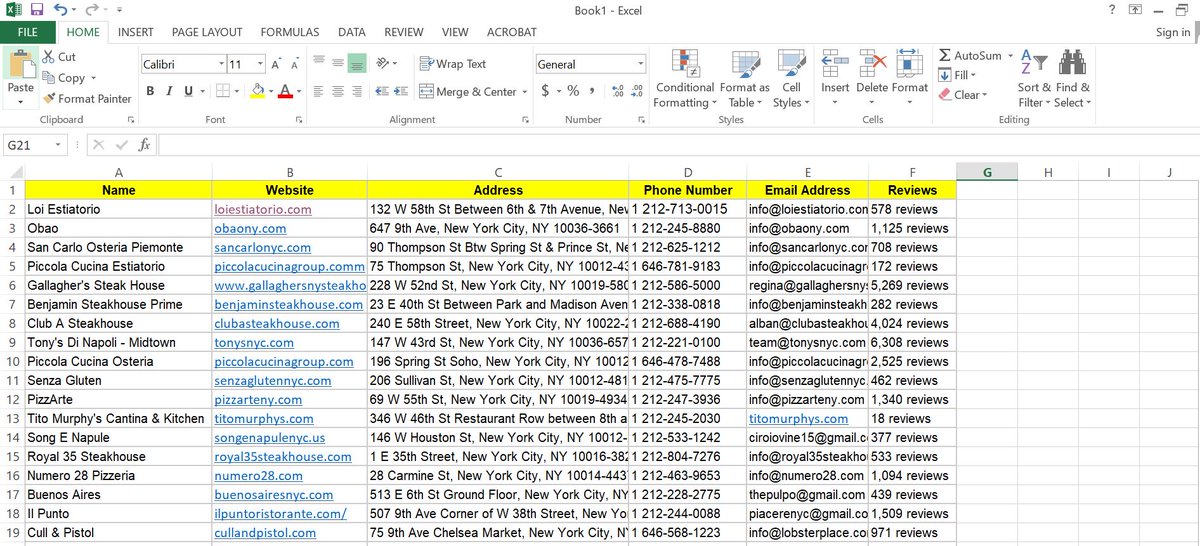Toggle Wrap Text
The height and width of the screenshot is (546, 1200).
pyautogui.click(x=453, y=64)
